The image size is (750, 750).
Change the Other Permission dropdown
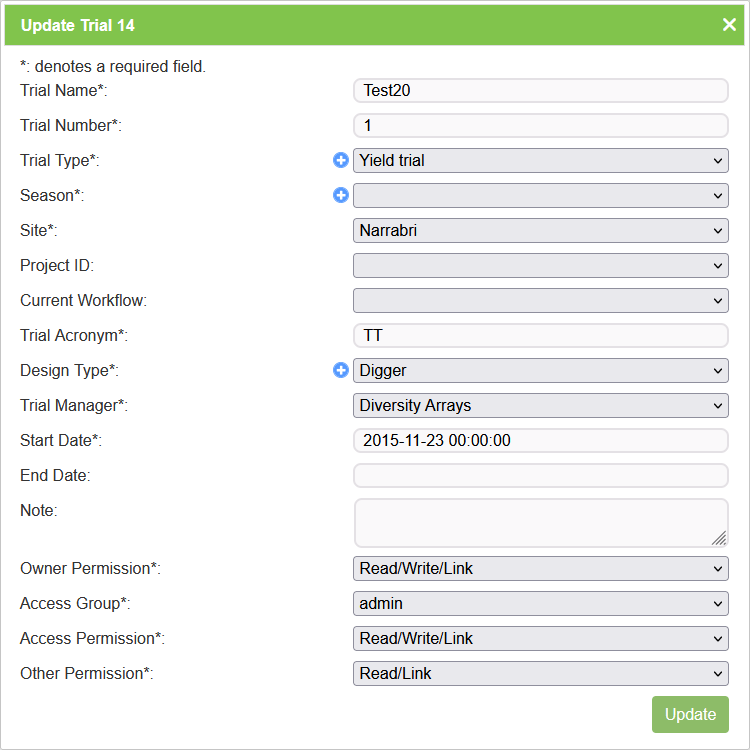[540, 673]
